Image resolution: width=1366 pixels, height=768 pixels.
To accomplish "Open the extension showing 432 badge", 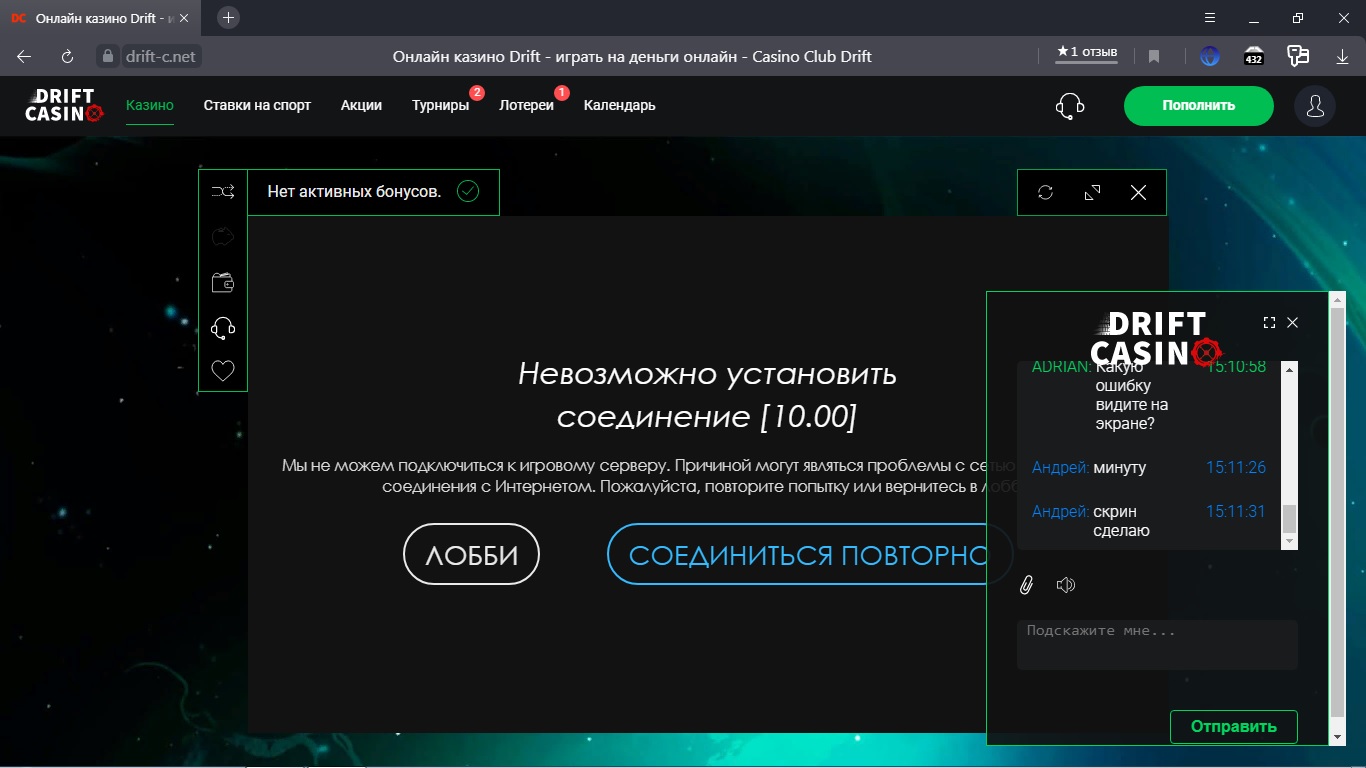I will coord(1254,56).
